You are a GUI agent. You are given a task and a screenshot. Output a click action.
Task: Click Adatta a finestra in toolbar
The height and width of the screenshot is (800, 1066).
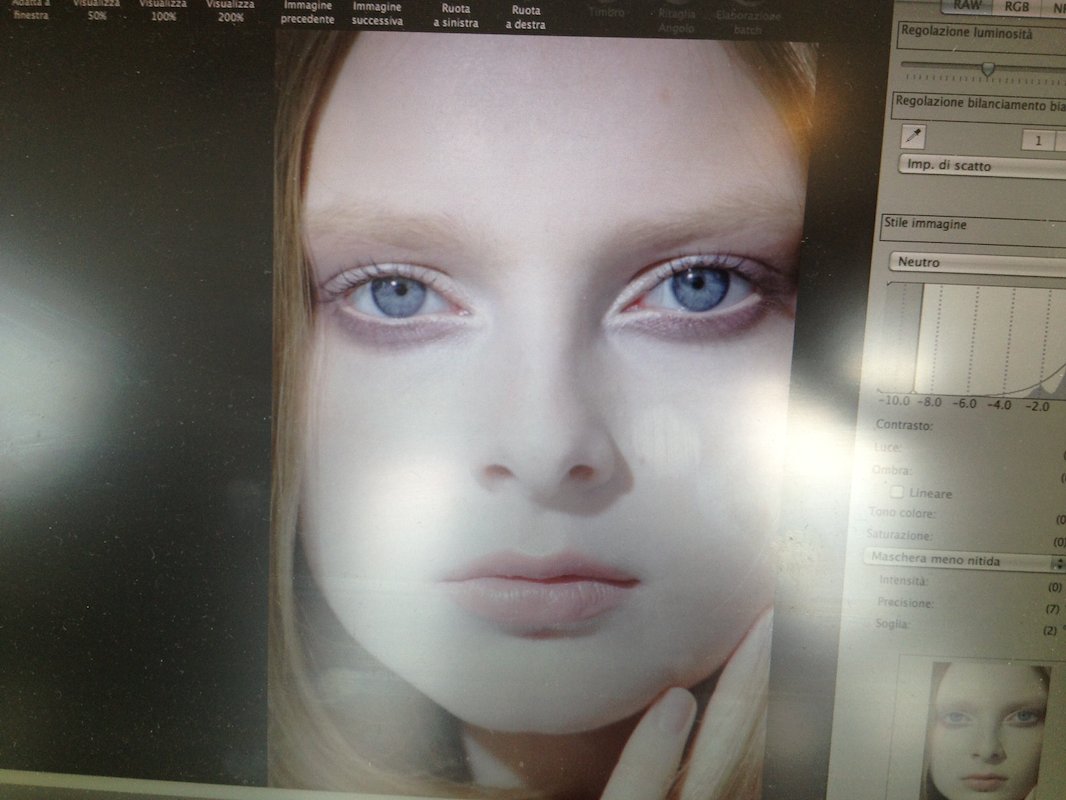coord(31,9)
